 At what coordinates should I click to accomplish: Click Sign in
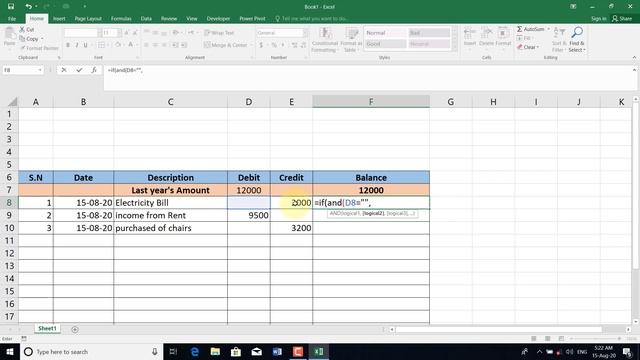coord(598,18)
